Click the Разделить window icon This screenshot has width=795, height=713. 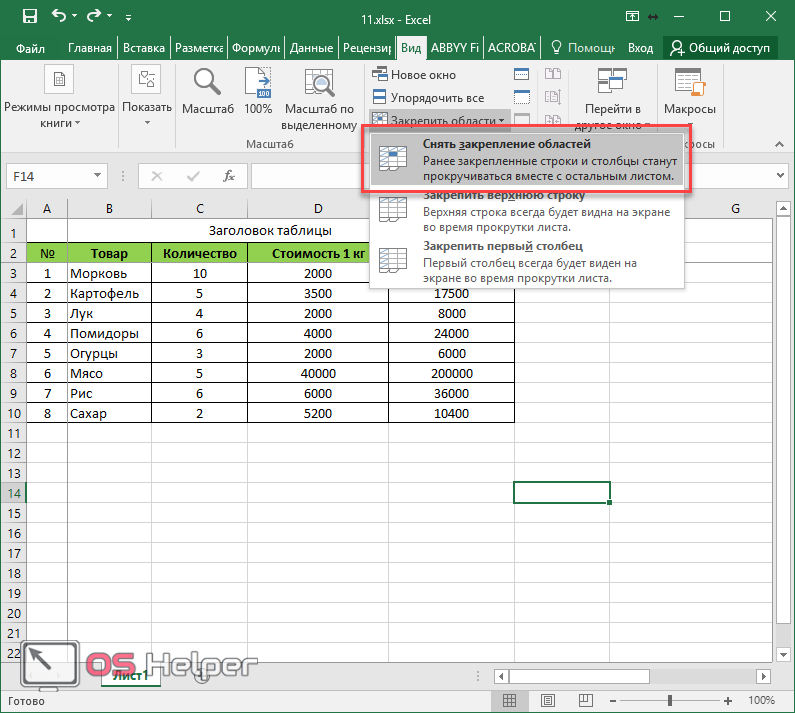tap(522, 75)
